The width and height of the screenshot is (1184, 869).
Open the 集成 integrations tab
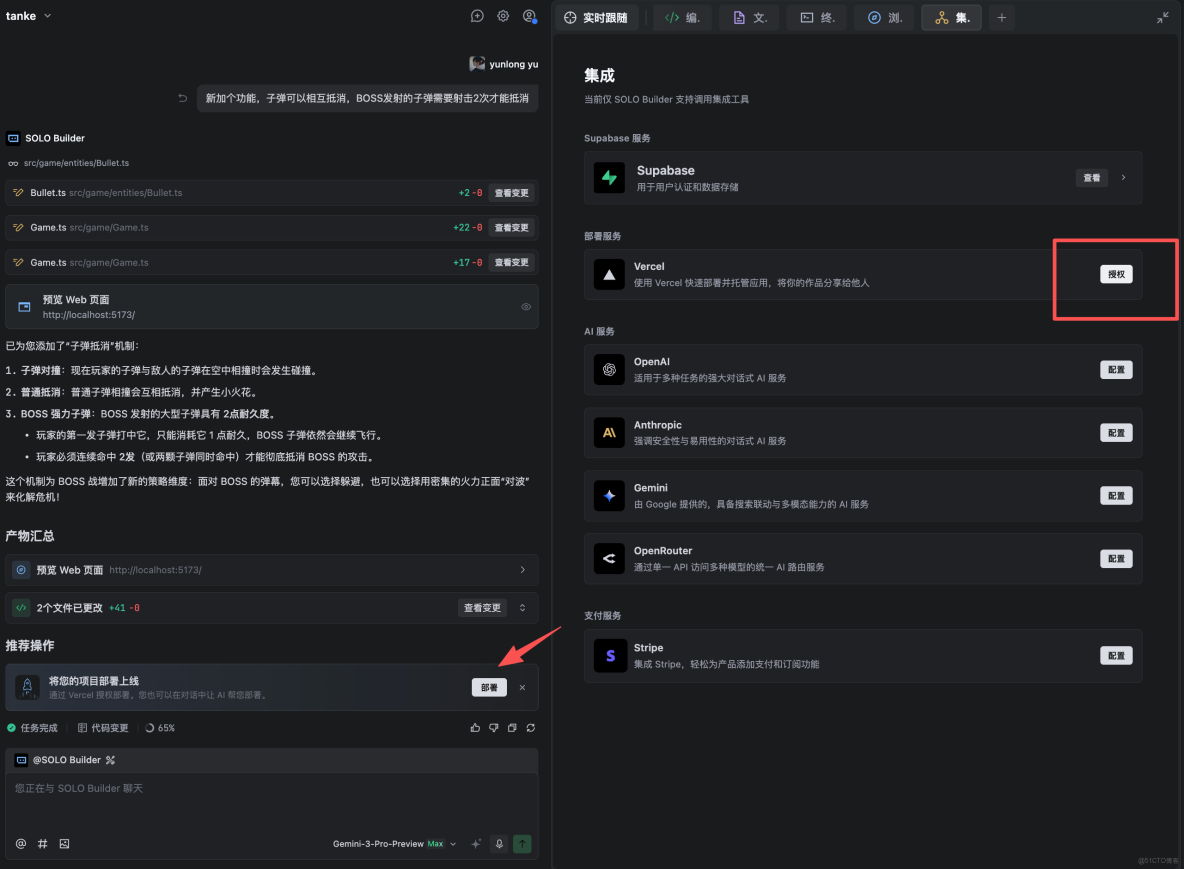(951, 17)
